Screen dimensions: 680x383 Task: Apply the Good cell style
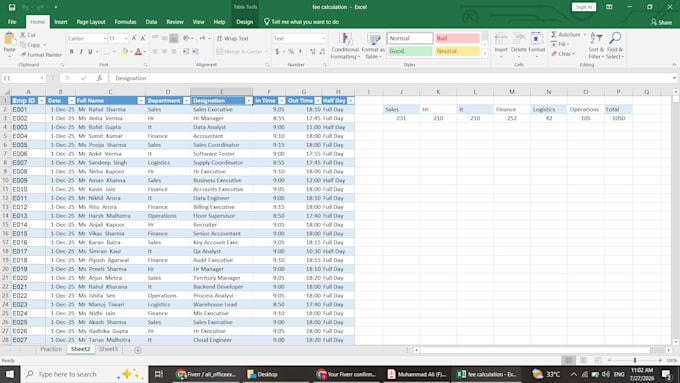(x=409, y=51)
